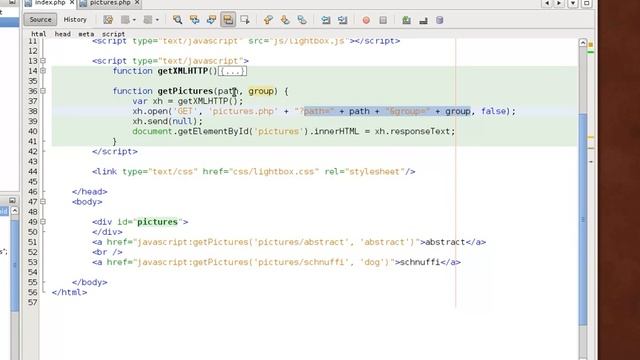
Task: Click left panel scrollbar up arrow
Action: coord(14,211)
